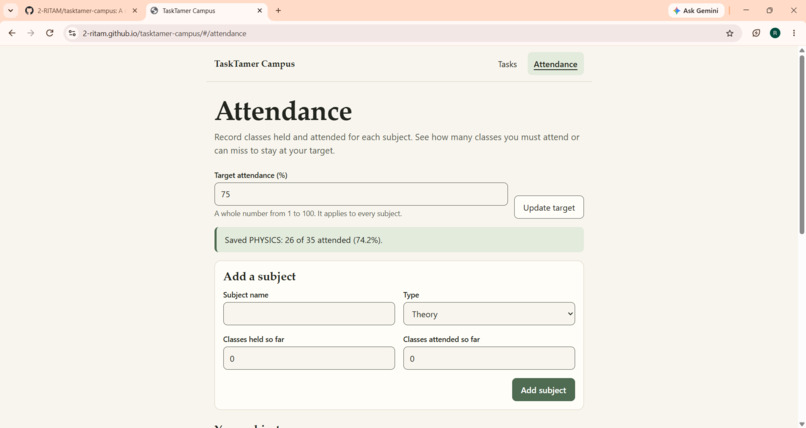Image resolution: width=806 pixels, height=428 pixels.
Task: Click the whole number hint text
Action: [x=308, y=213]
